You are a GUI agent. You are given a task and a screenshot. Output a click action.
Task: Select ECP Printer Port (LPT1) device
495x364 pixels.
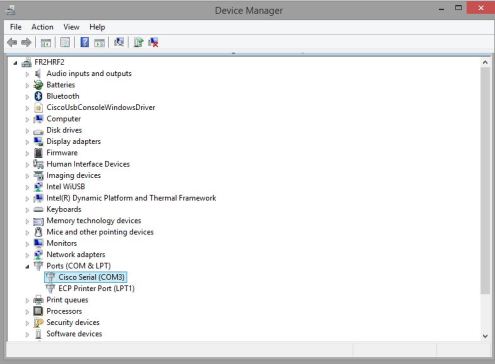pos(96,288)
